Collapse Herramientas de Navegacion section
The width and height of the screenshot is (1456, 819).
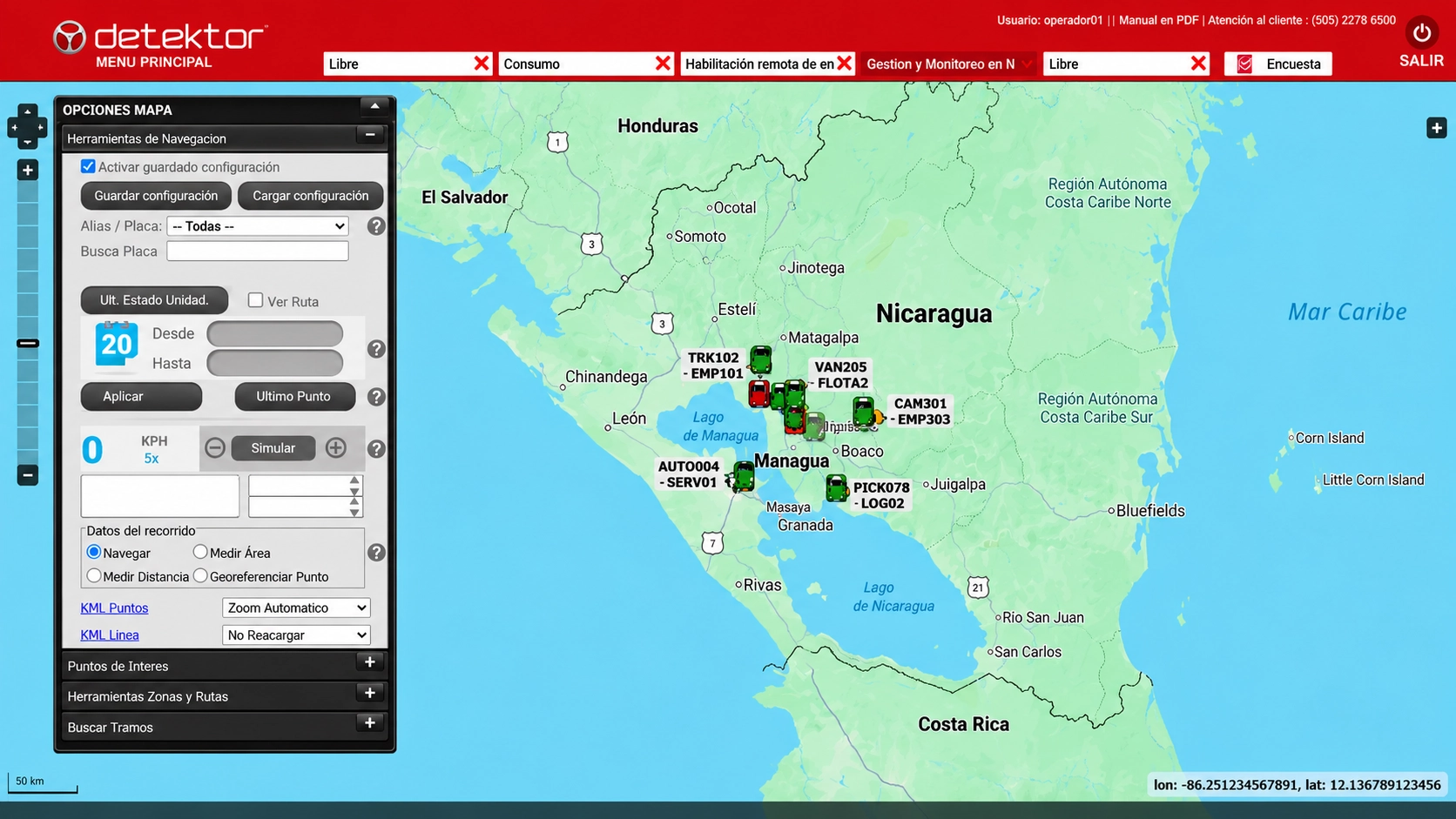(370, 135)
